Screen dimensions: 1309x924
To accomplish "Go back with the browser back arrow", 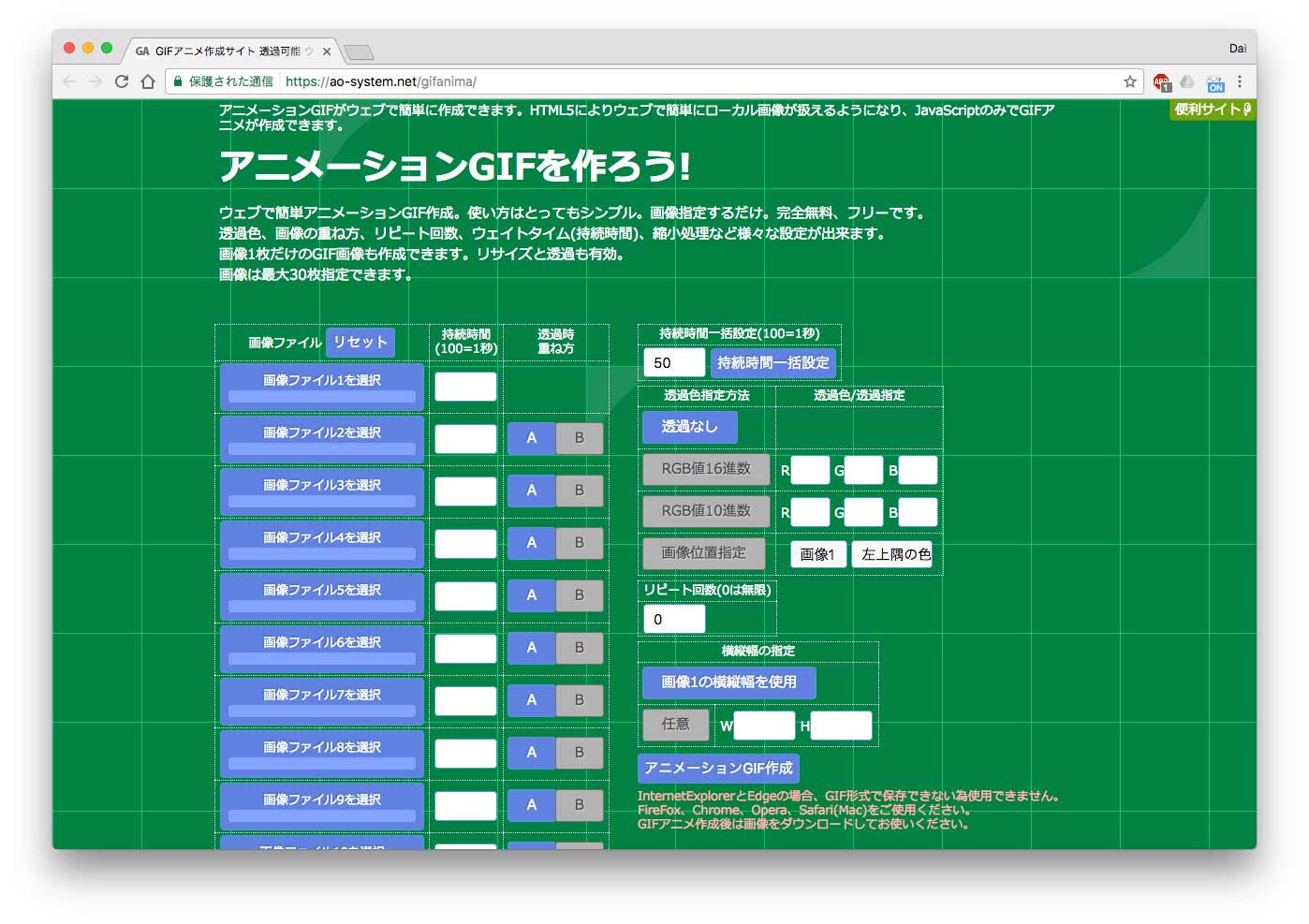I will click(x=69, y=81).
